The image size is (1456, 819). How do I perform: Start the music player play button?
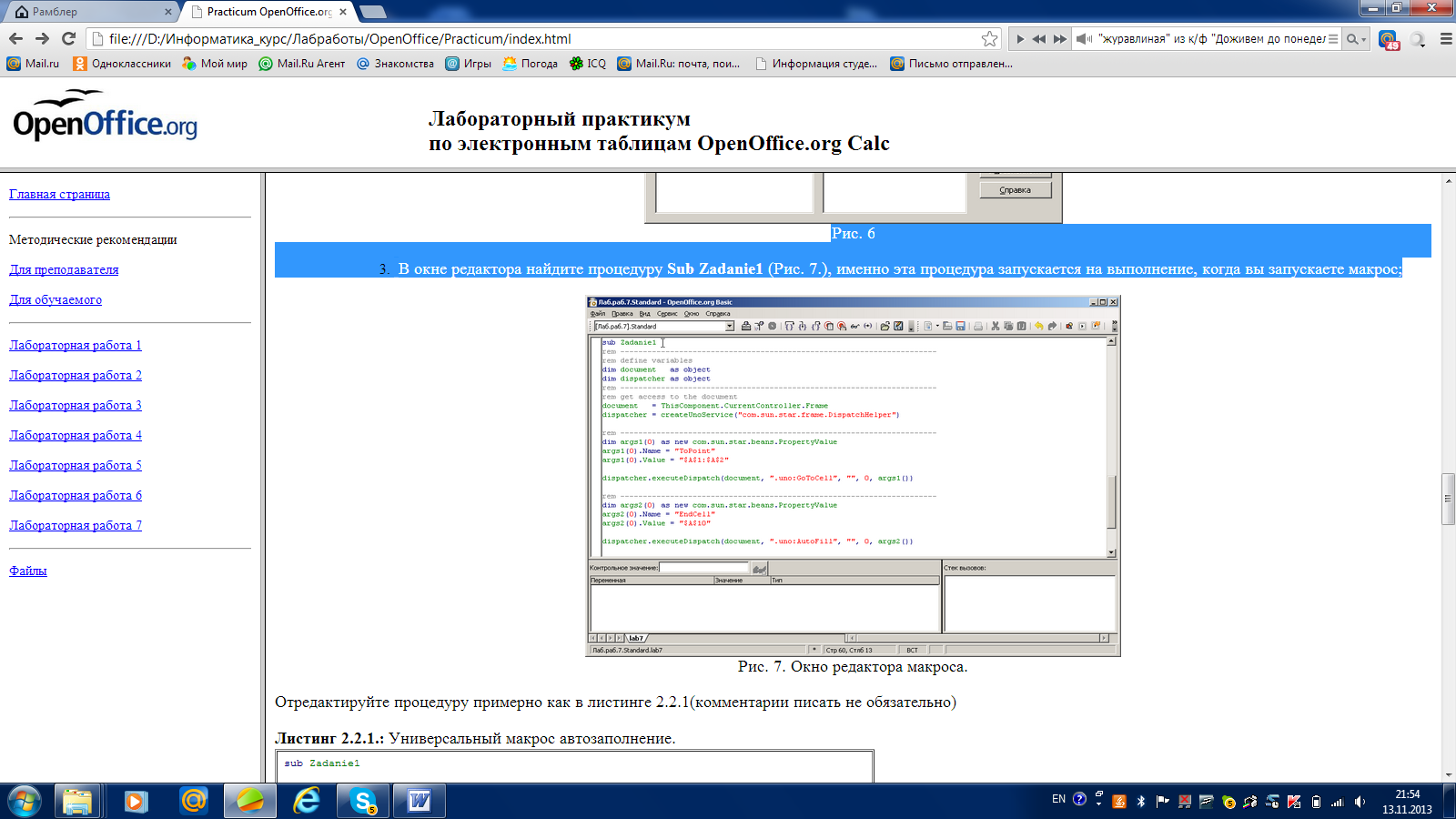[x=1020, y=39]
